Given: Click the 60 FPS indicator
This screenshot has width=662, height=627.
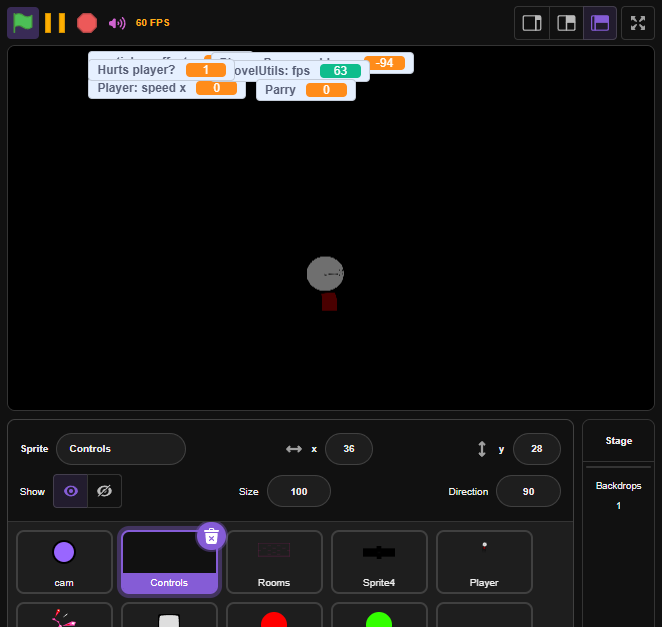Looking at the screenshot, I should pos(152,23).
